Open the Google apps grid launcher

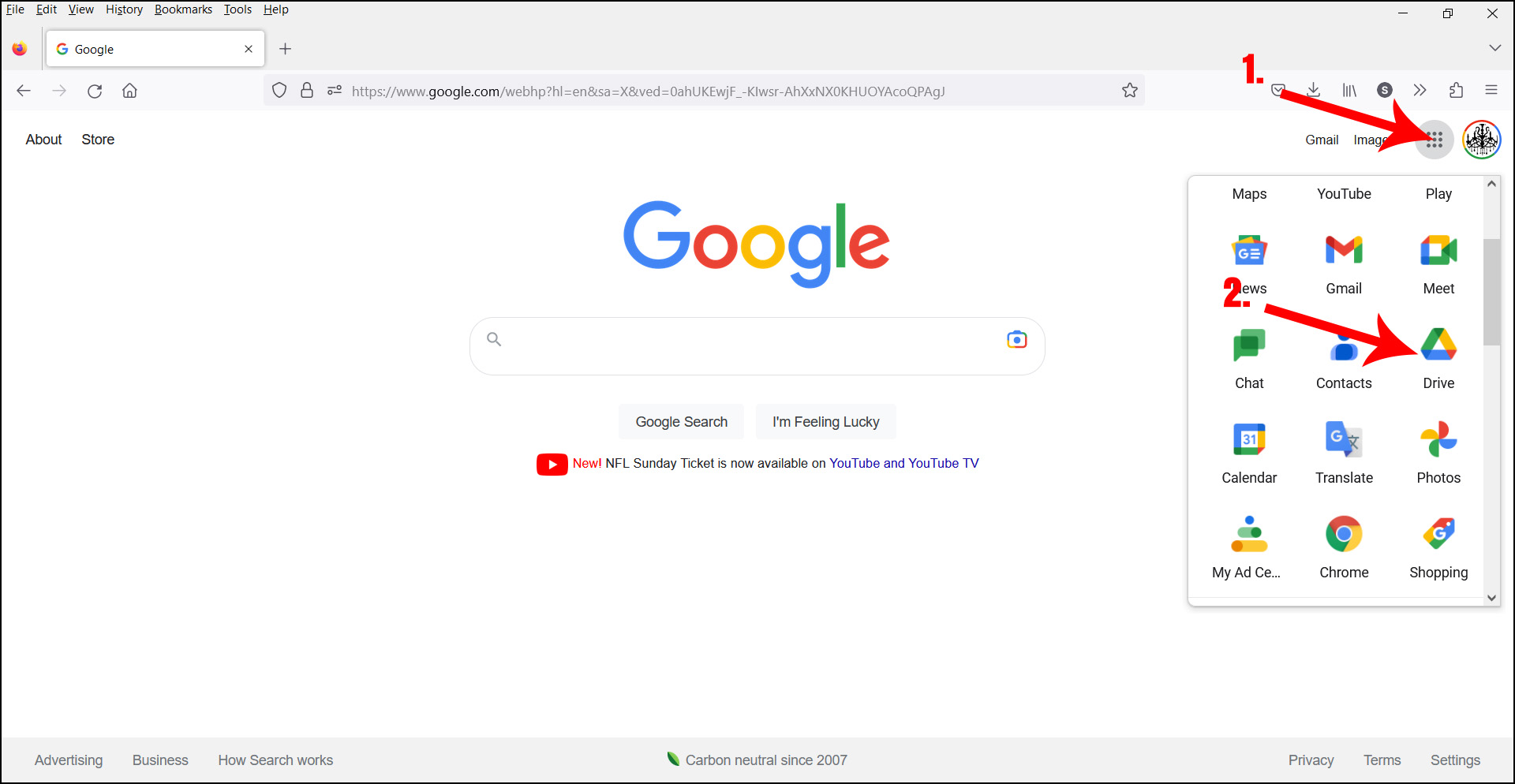[1435, 140]
